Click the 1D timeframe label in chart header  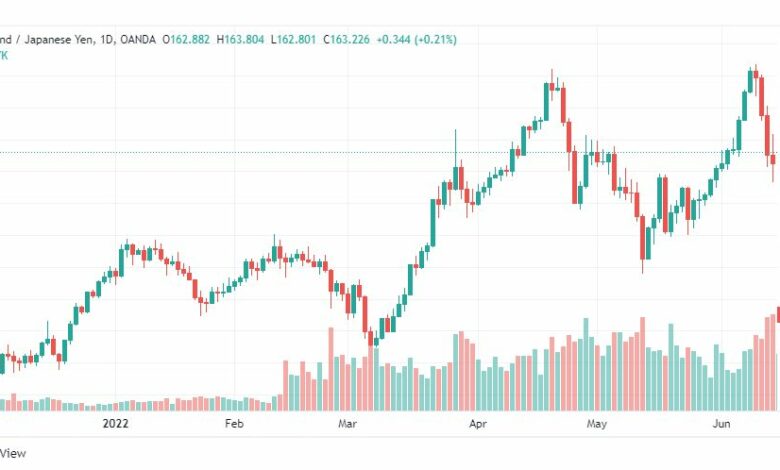[106, 39]
